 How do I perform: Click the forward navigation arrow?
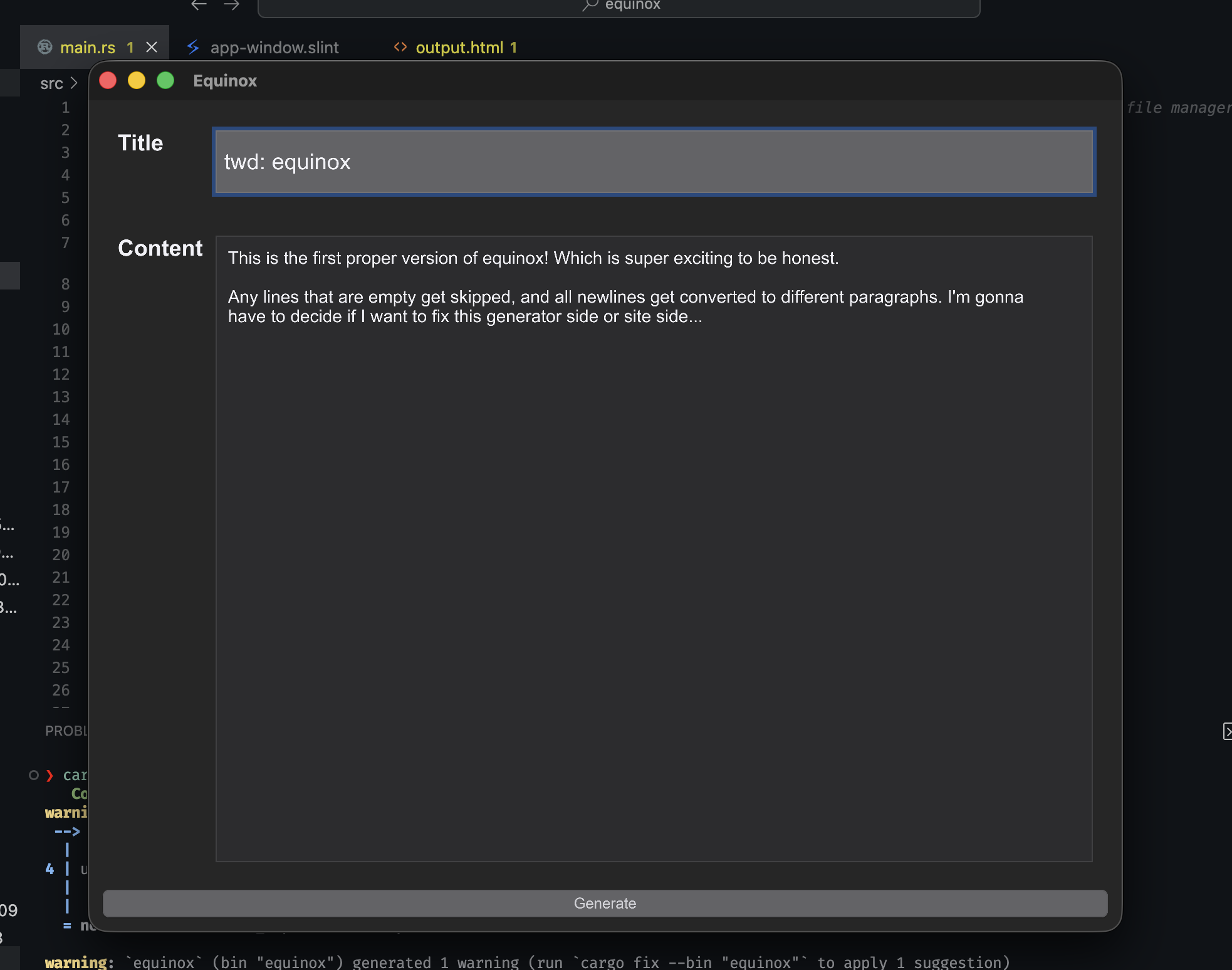232,5
